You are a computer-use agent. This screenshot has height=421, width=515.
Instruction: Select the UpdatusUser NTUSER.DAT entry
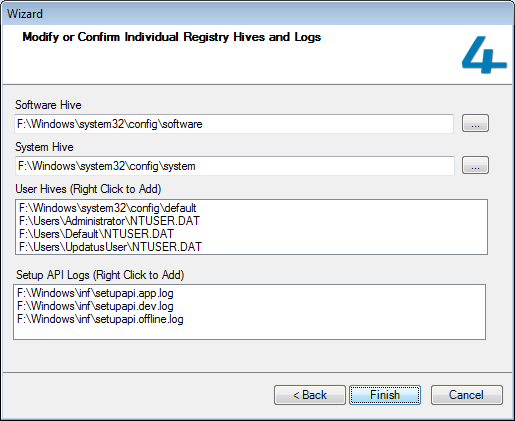pyautogui.click(x=110, y=247)
